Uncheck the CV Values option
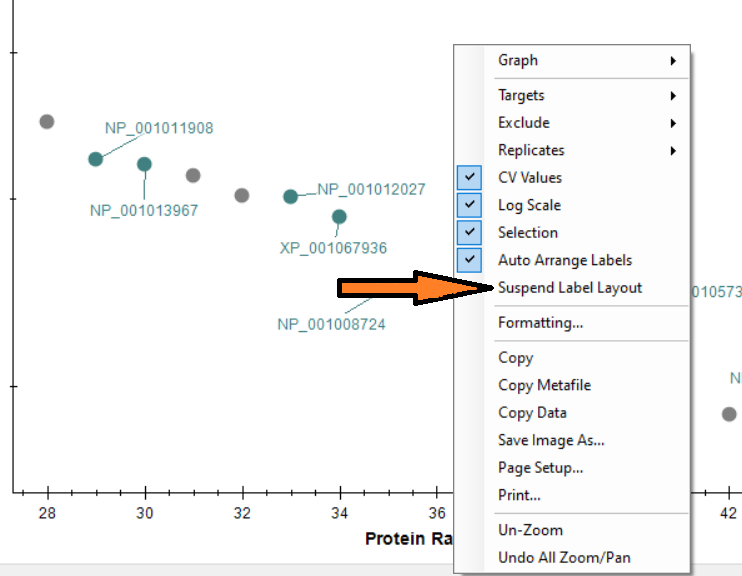The width and height of the screenshot is (742, 576). pyautogui.click(x=530, y=178)
